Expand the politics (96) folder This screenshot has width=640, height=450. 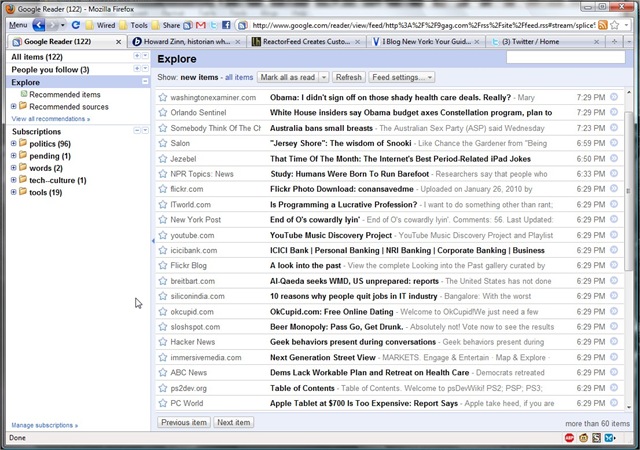point(13,143)
